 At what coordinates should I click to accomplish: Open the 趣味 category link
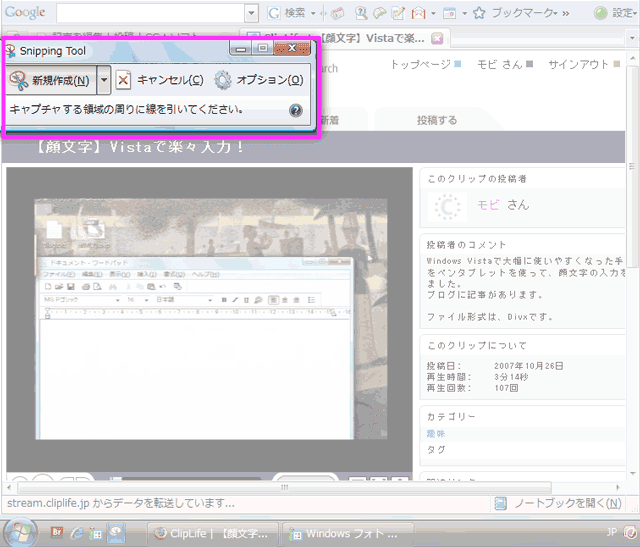click(x=436, y=434)
